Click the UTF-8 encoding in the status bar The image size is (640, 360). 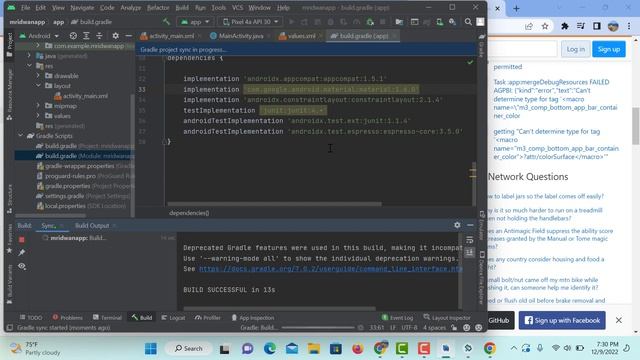click(409, 328)
